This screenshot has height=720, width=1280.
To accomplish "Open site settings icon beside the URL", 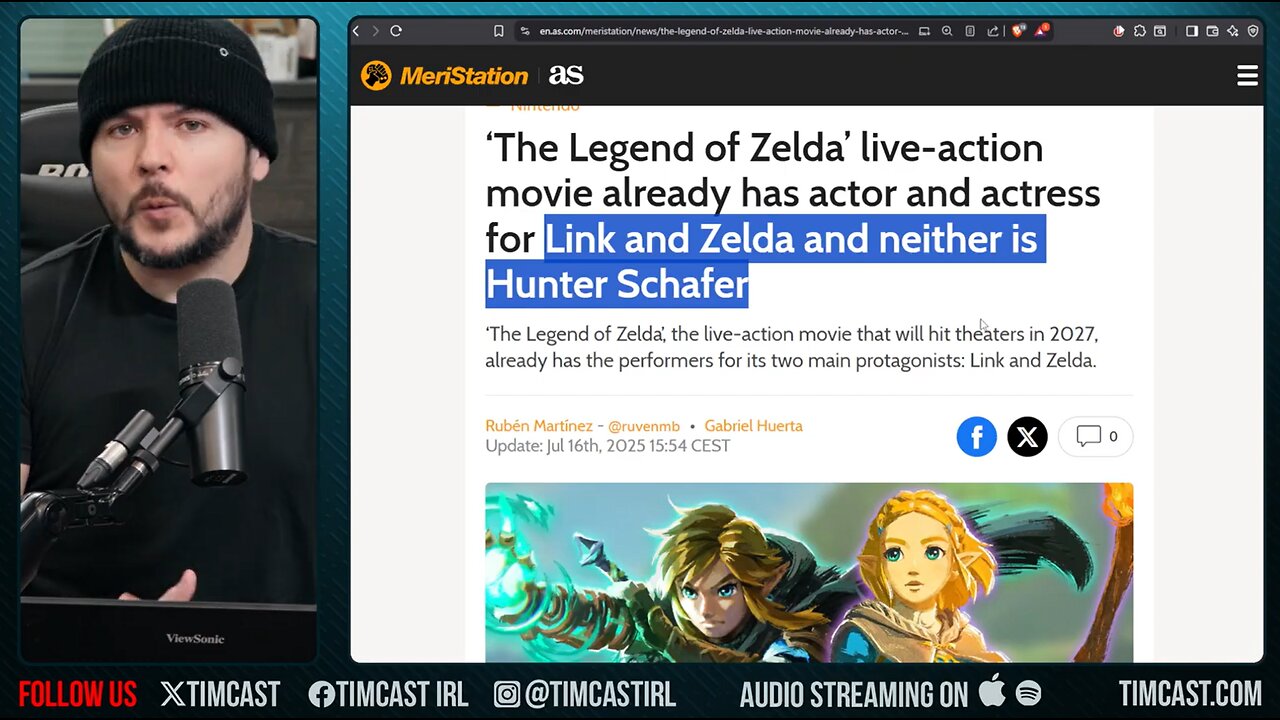I will coord(525,31).
